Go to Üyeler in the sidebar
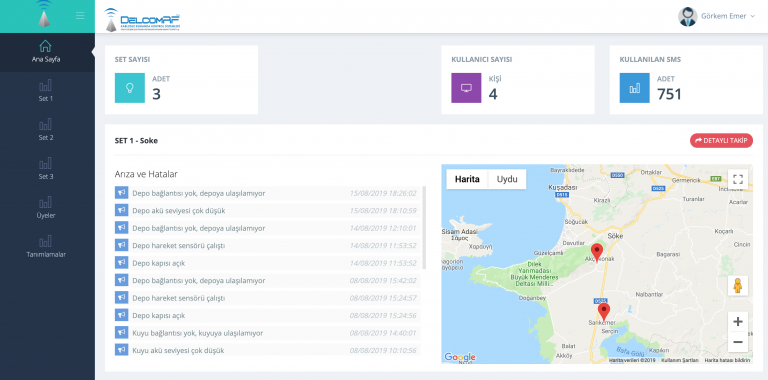Screen dimensions: 768x380 [46, 208]
